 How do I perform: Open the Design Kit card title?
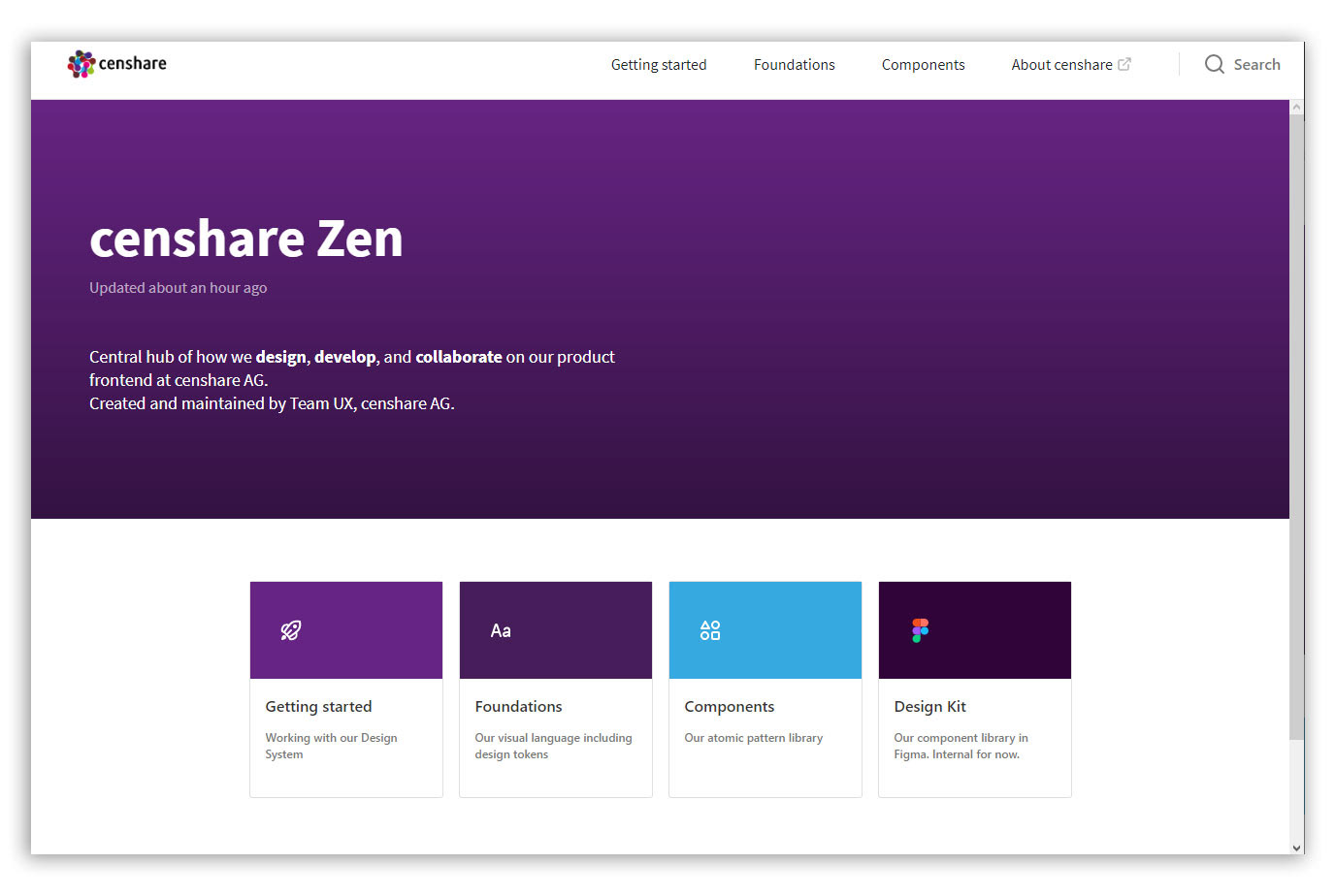pyautogui.click(x=930, y=707)
